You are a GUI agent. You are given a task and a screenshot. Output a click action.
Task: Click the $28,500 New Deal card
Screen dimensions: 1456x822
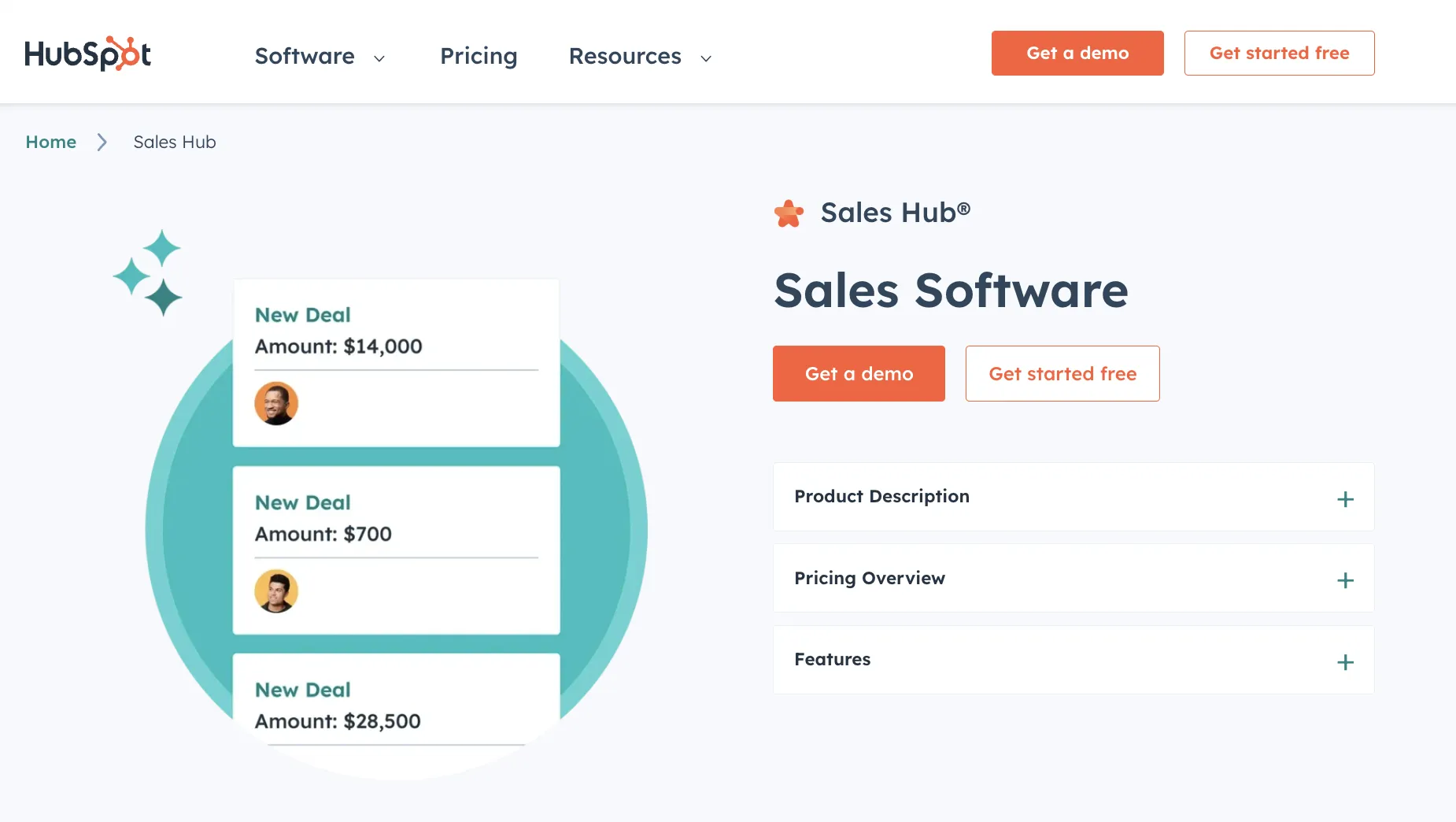point(396,705)
